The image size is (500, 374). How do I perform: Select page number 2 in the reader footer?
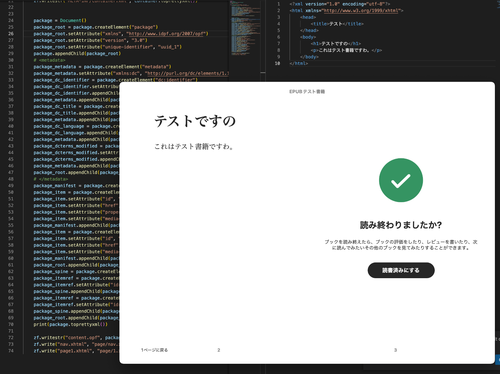coord(219,350)
